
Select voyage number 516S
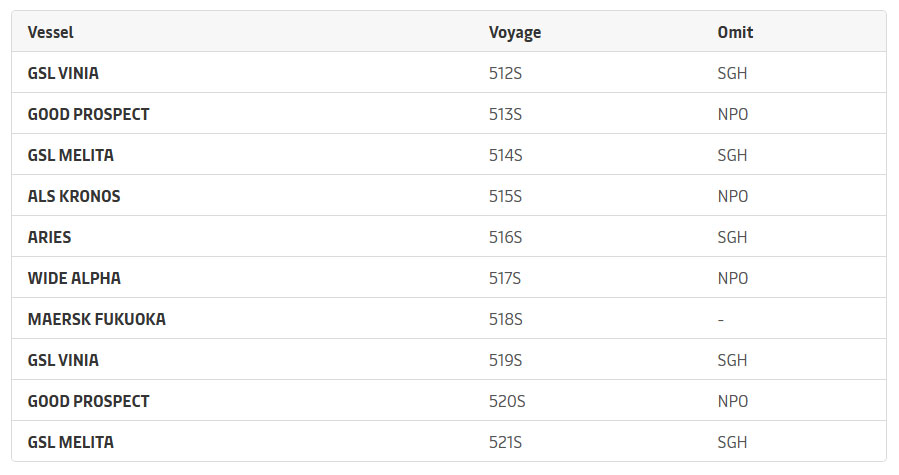(x=506, y=237)
